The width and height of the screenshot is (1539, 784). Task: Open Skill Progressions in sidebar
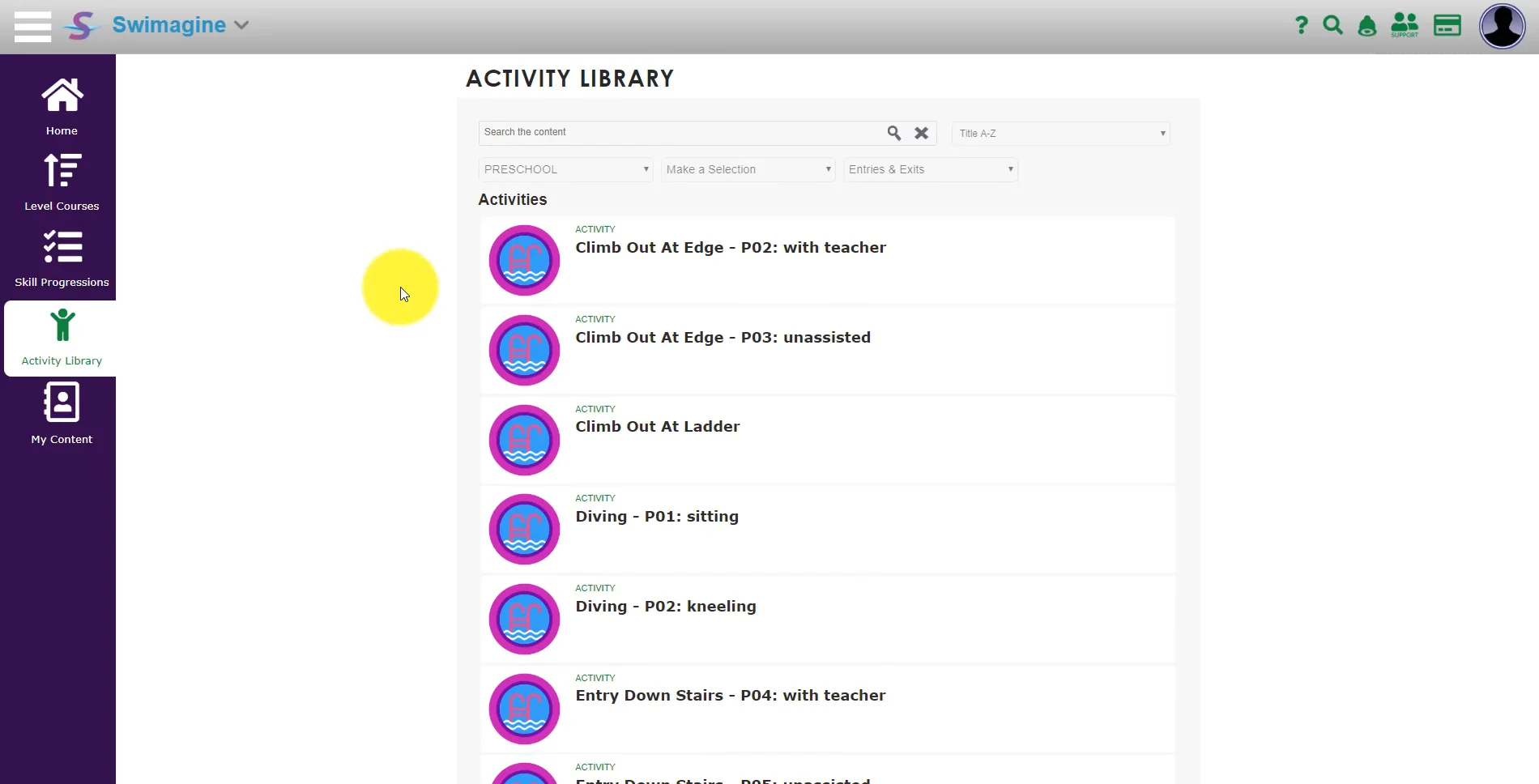(x=62, y=259)
